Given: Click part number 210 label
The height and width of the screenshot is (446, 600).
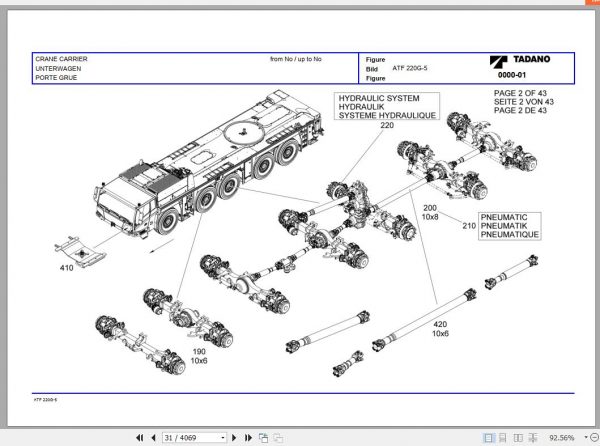Looking at the screenshot, I should pyautogui.click(x=469, y=226).
